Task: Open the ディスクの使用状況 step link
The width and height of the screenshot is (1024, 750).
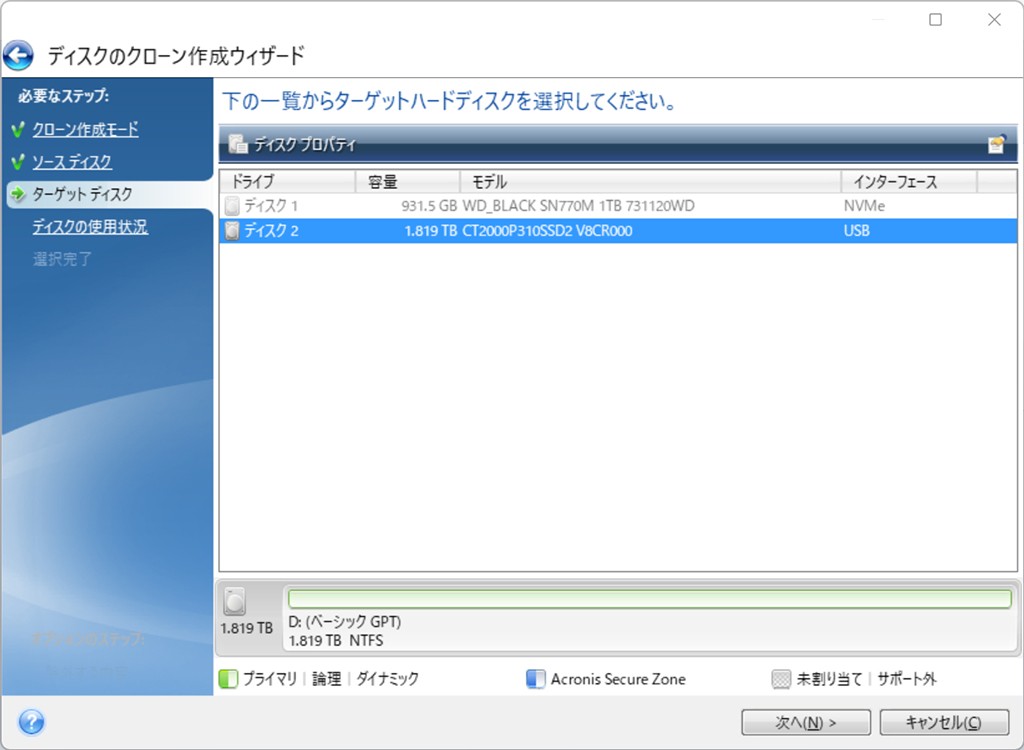Action: [x=90, y=227]
